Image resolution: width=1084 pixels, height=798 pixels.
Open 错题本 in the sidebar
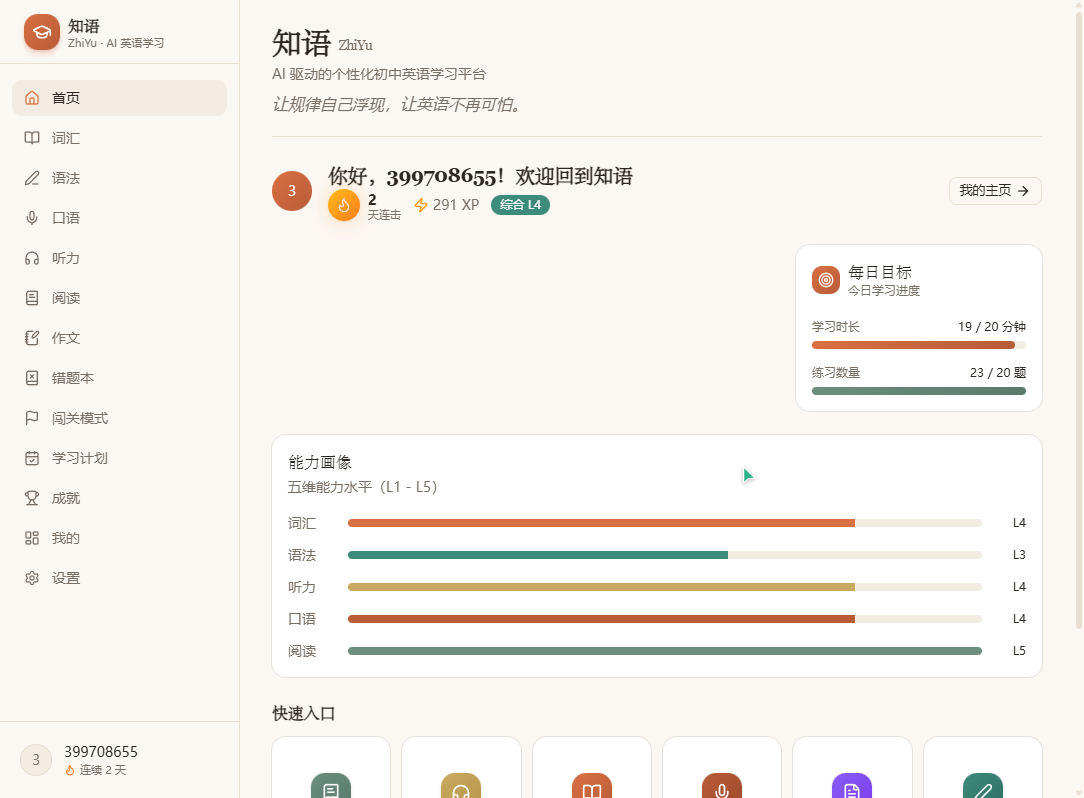pos(120,378)
